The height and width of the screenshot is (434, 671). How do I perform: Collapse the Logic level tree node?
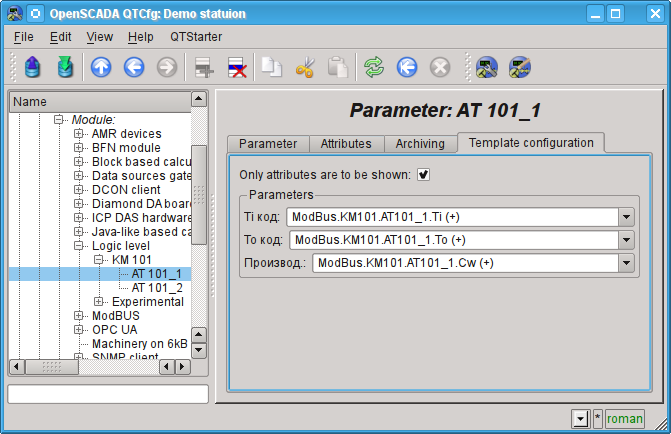coord(78,245)
